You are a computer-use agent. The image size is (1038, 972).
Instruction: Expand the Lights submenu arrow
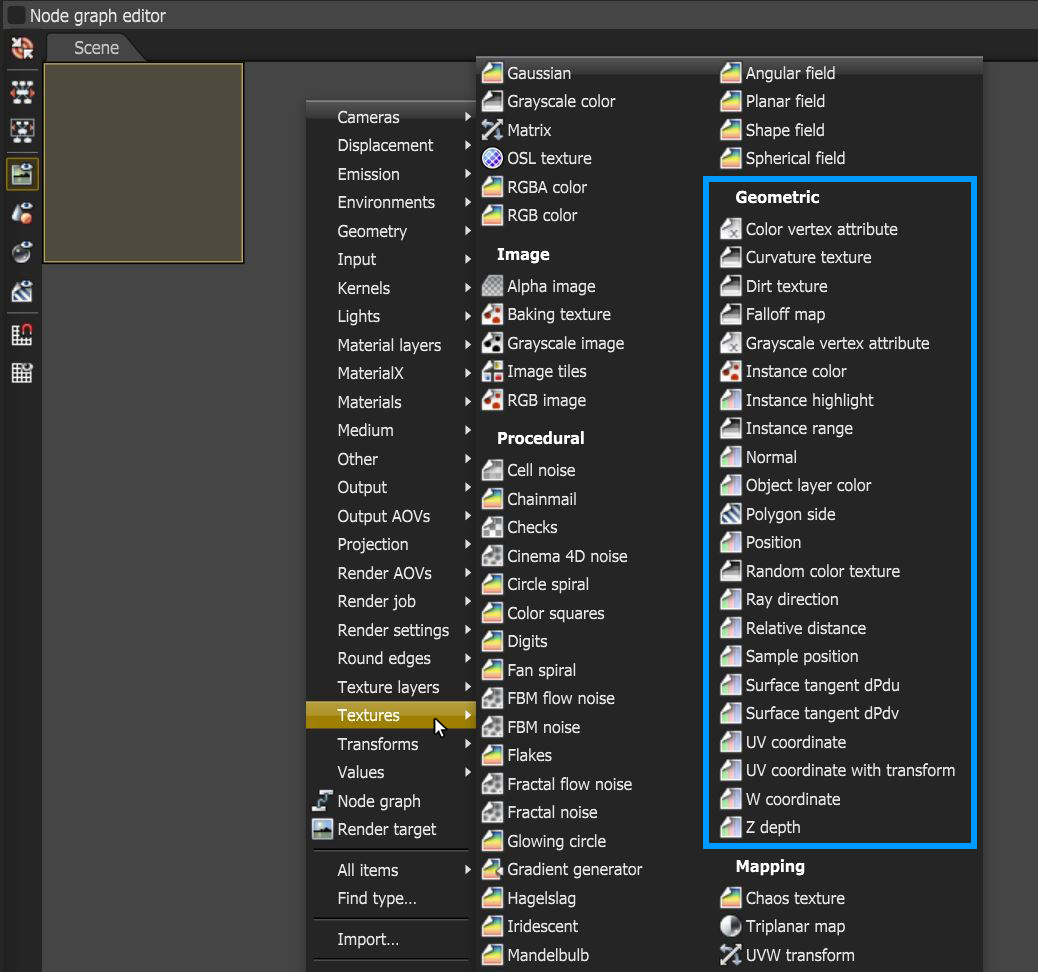click(x=468, y=316)
